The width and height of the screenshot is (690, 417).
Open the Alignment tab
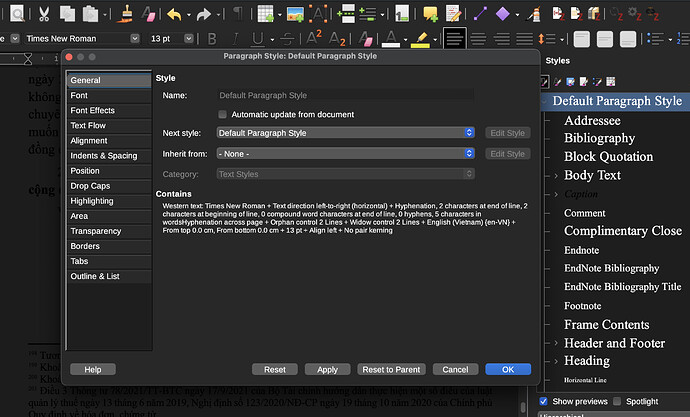click(109, 141)
